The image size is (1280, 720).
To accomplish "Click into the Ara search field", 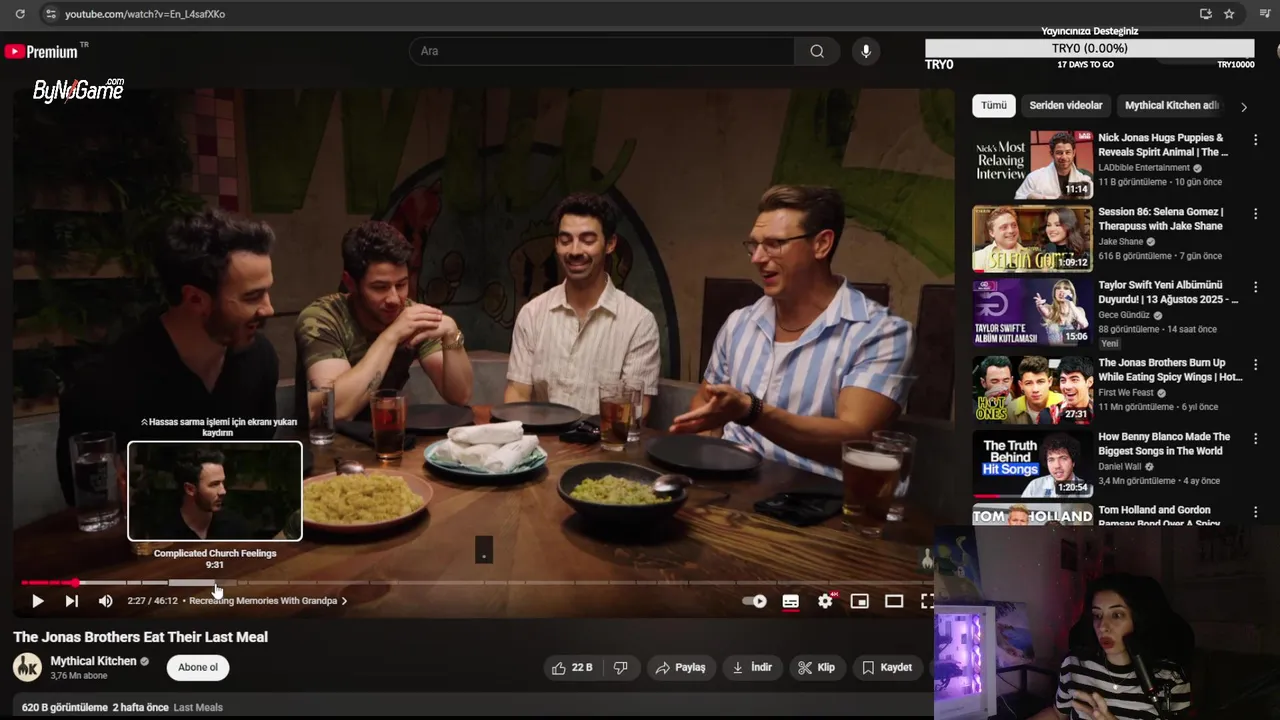I will click(x=602, y=51).
